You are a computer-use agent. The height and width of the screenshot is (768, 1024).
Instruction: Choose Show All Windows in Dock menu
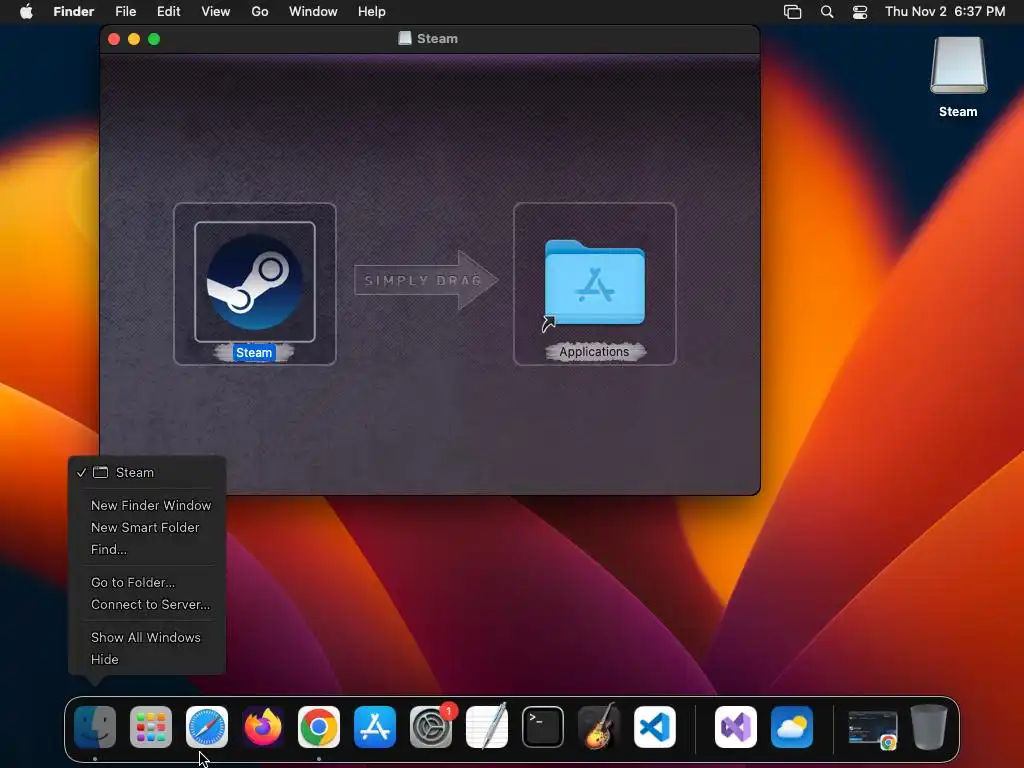(147, 637)
